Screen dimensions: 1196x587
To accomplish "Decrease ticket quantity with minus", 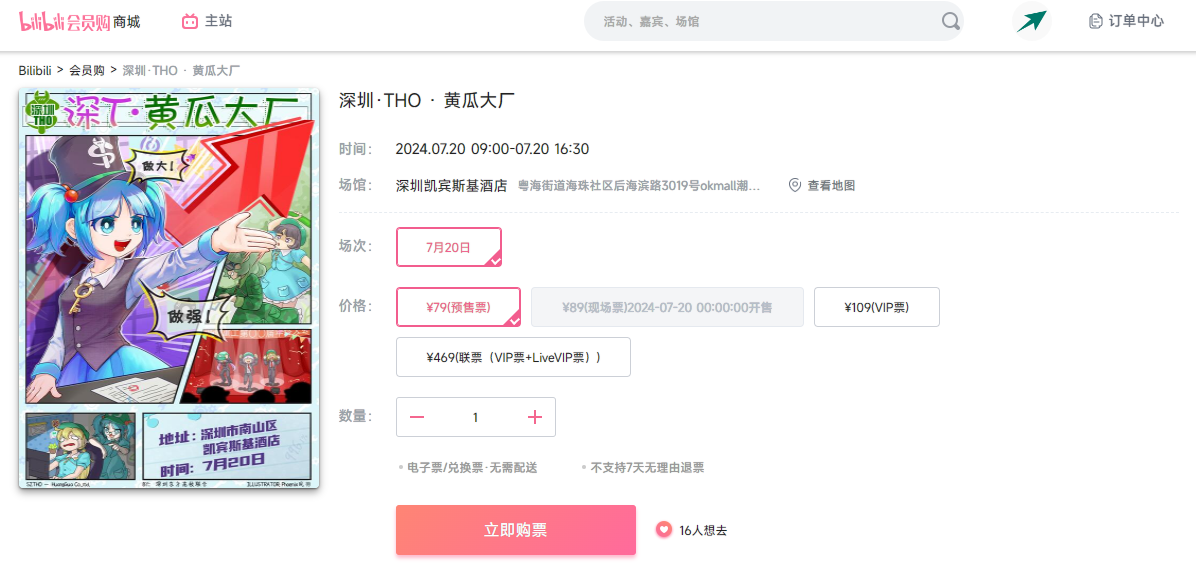I will 417,417.
